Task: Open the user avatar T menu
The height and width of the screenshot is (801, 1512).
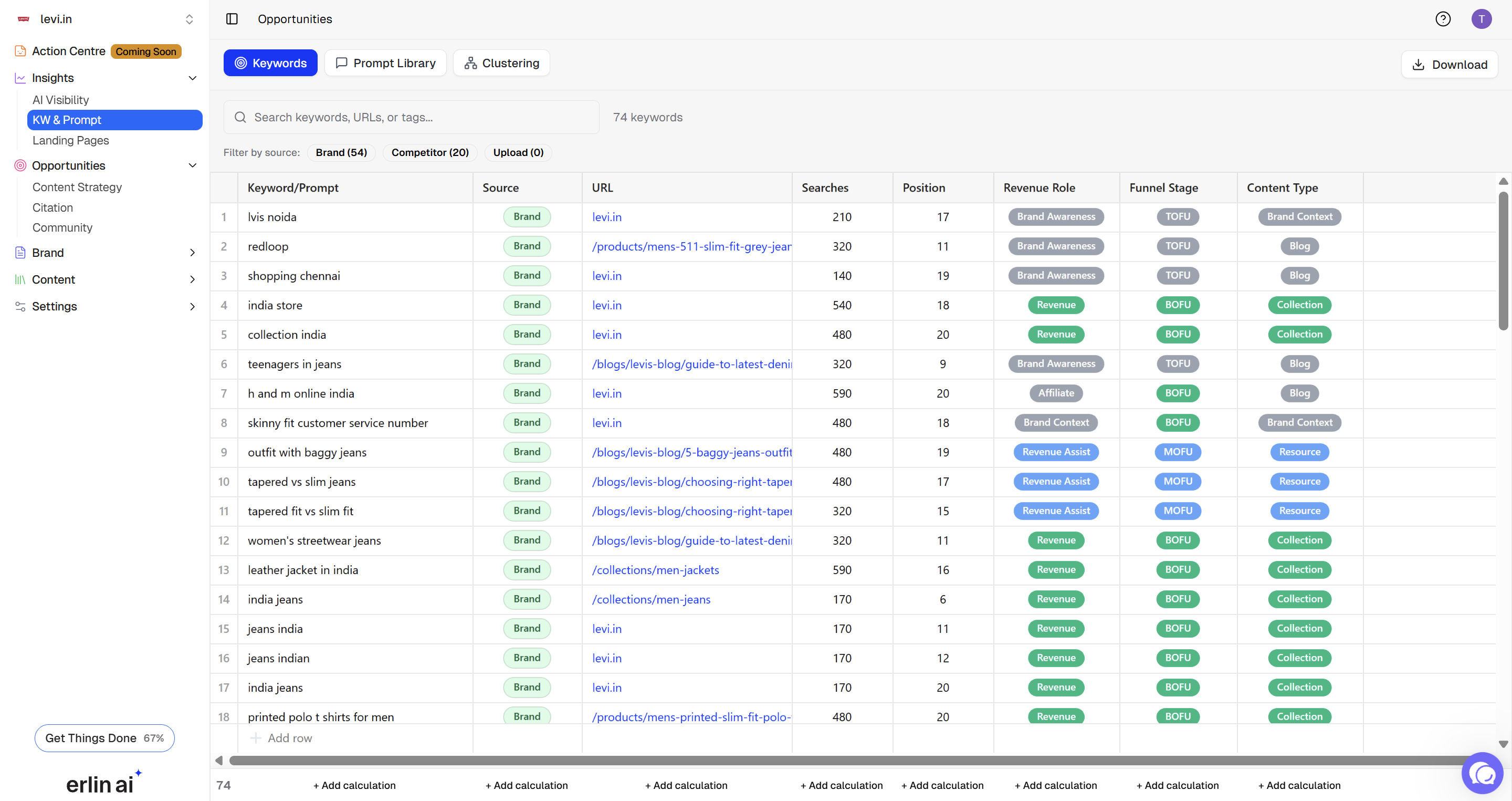Action: click(x=1481, y=19)
